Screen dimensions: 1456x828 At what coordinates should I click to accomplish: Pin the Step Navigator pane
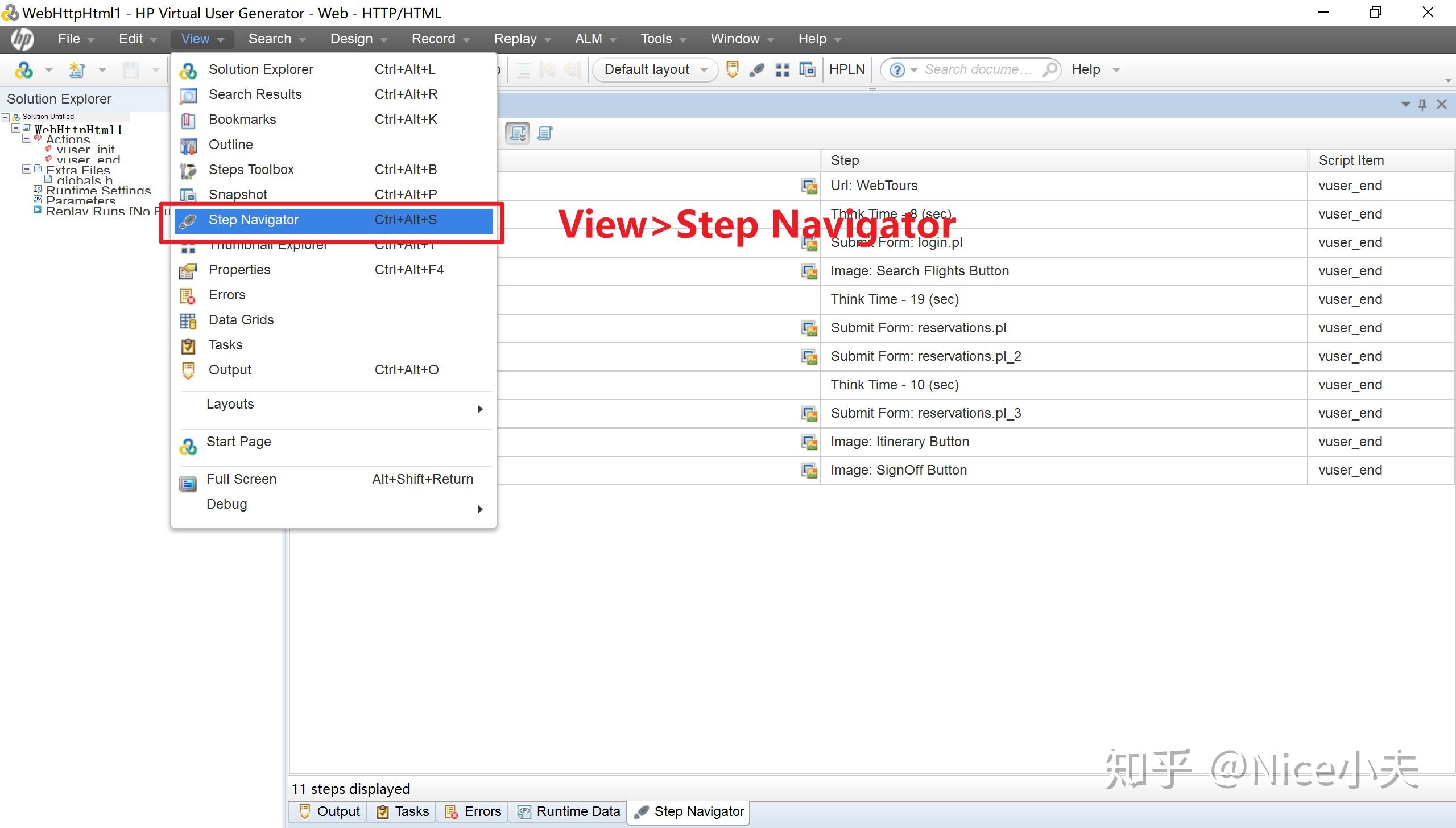tap(1422, 104)
